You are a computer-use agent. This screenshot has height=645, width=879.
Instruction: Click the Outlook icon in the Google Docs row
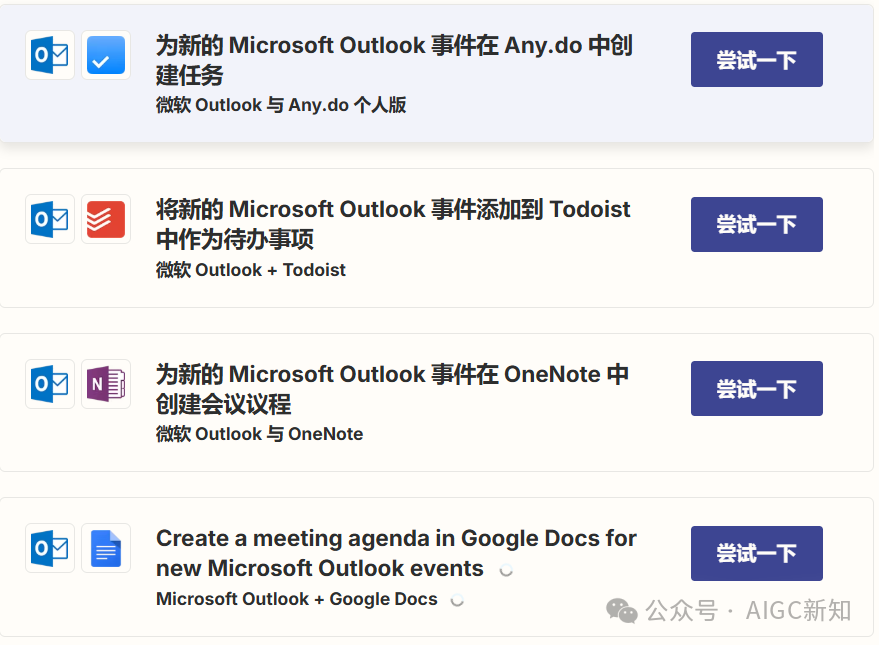[x=50, y=548]
